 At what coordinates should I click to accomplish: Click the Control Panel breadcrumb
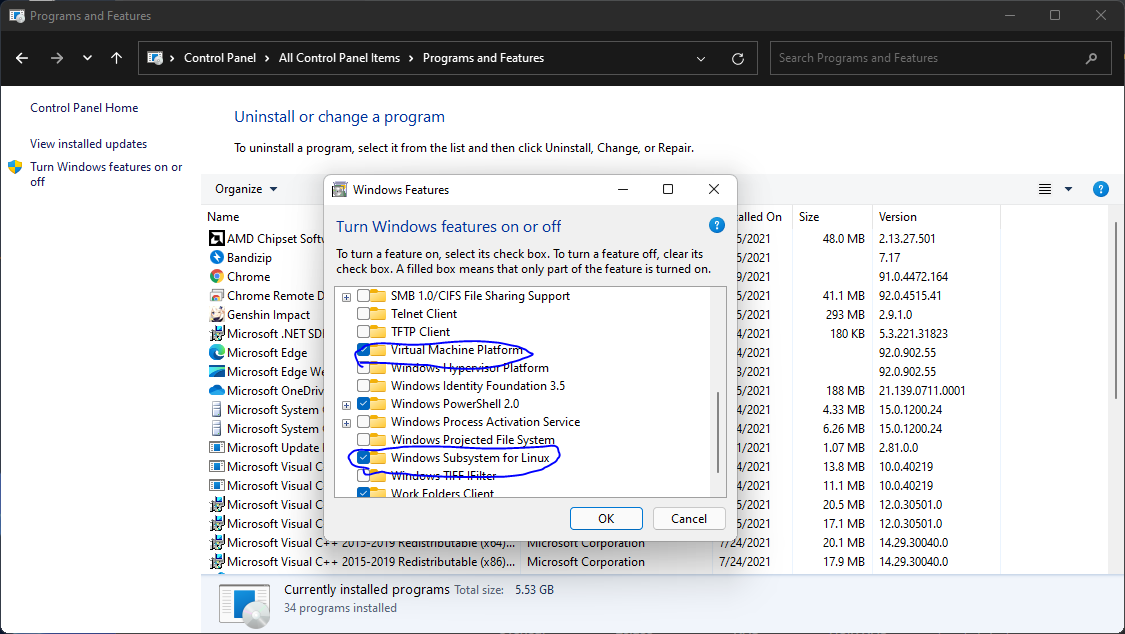point(220,58)
